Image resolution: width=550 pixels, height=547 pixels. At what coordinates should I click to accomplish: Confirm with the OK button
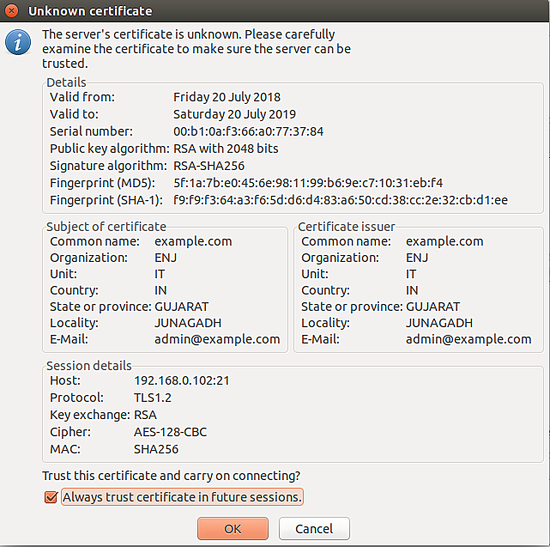click(x=233, y=528)
